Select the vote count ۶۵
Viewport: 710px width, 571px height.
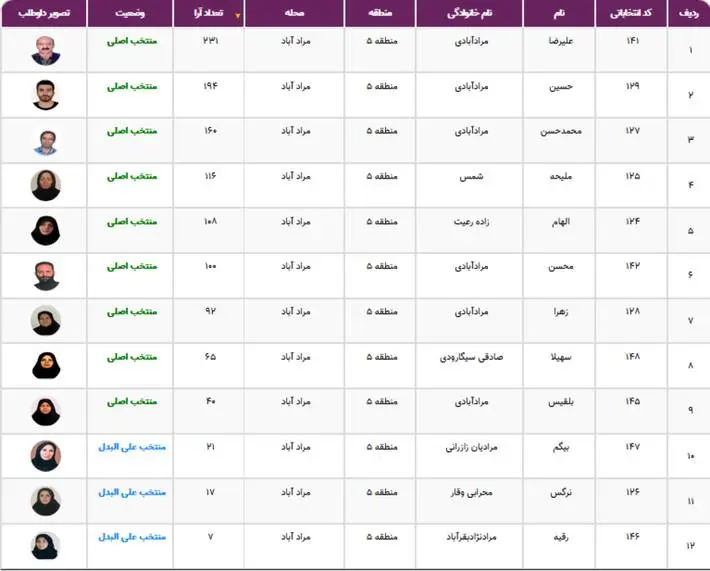tap(211, 356)
